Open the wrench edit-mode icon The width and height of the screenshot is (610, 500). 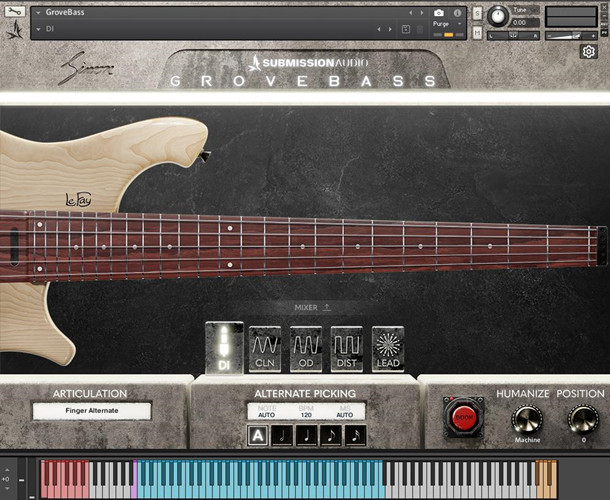[x=14, y=11]
